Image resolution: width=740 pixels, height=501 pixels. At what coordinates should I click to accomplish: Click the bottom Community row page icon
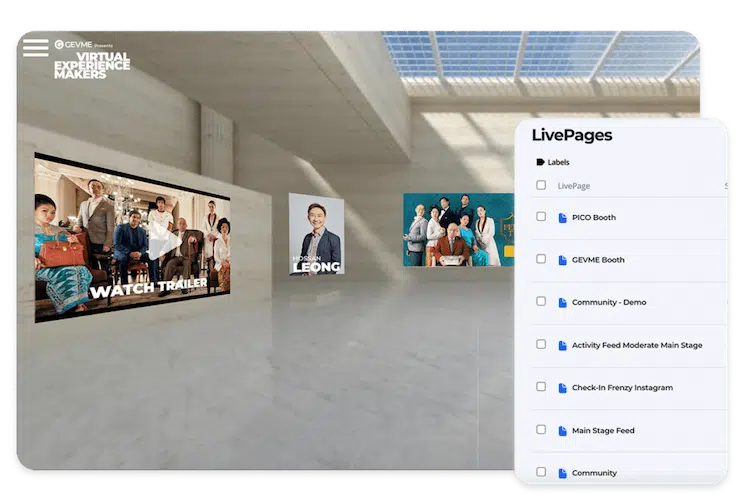562,473
